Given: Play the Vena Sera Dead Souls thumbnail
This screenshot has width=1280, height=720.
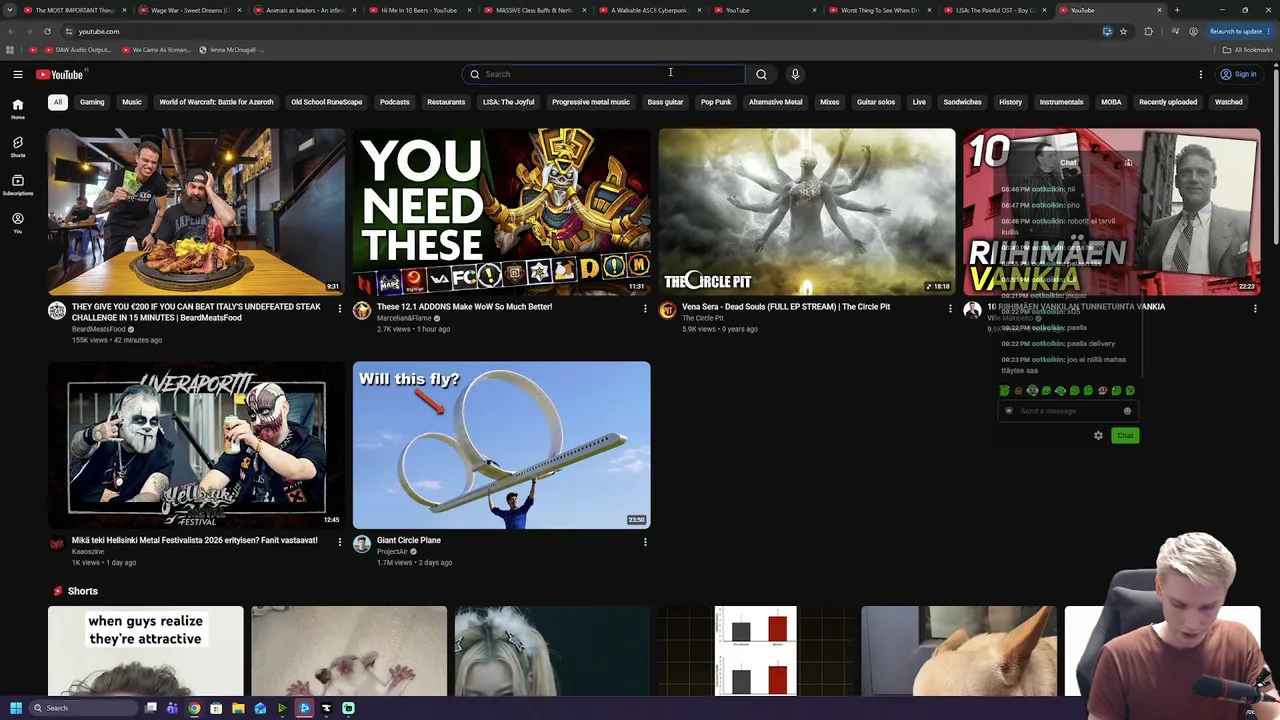Looking at the screenshot, I should point(807,212).
